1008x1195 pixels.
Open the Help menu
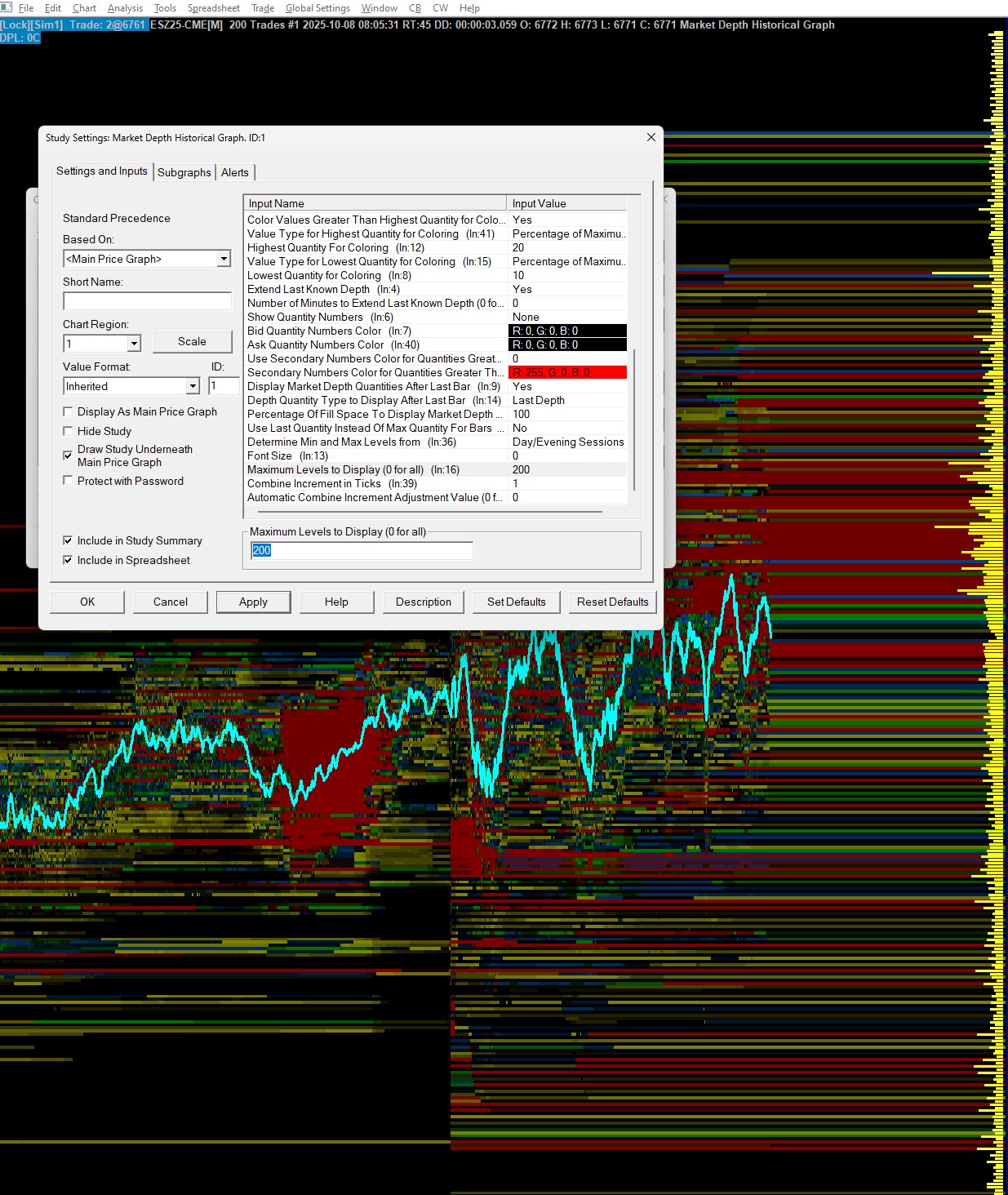[469, 8]
